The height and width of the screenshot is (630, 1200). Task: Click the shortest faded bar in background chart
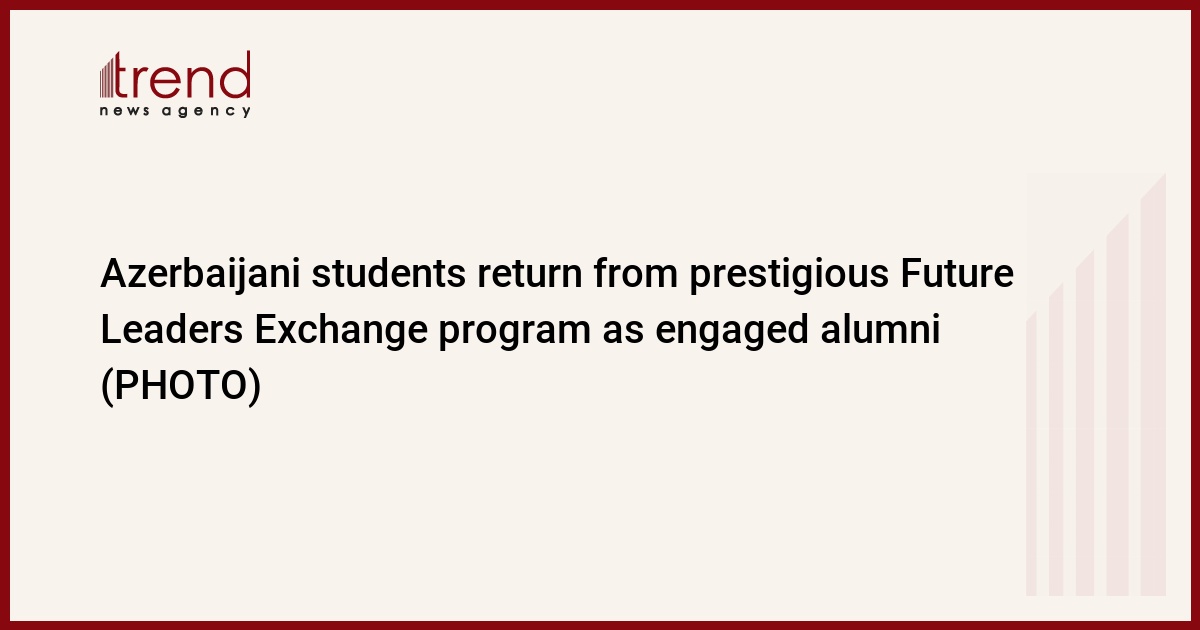[1031, 454]
